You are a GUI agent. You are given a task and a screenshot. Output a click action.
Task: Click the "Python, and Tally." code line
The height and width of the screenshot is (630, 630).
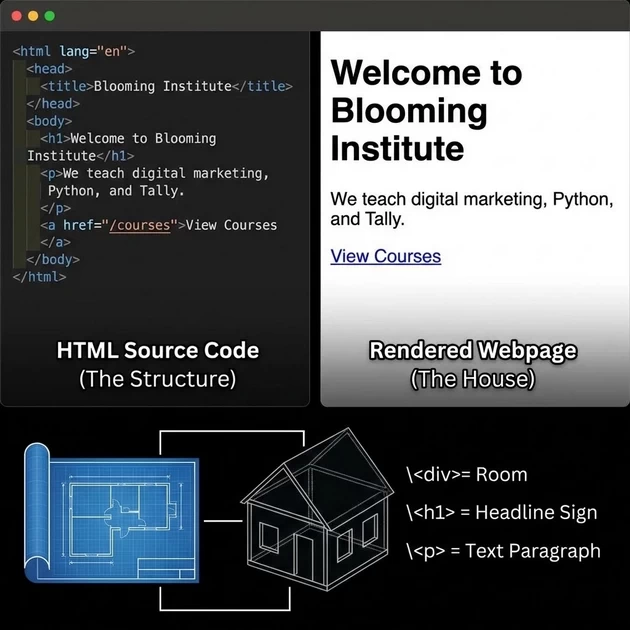tap(116, 190)
